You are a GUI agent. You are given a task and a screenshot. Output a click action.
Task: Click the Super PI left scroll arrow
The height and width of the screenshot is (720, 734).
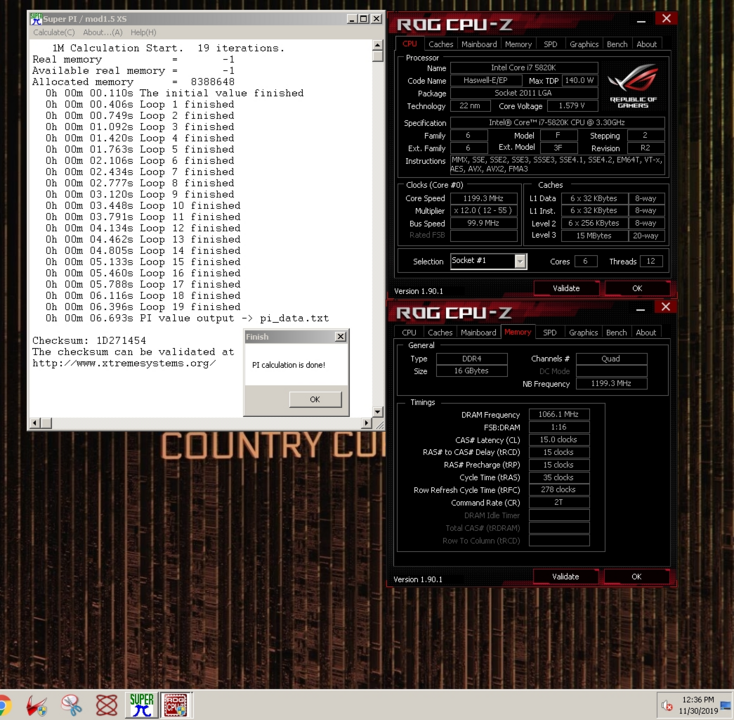pyautogui.click(x=35, y=423)
